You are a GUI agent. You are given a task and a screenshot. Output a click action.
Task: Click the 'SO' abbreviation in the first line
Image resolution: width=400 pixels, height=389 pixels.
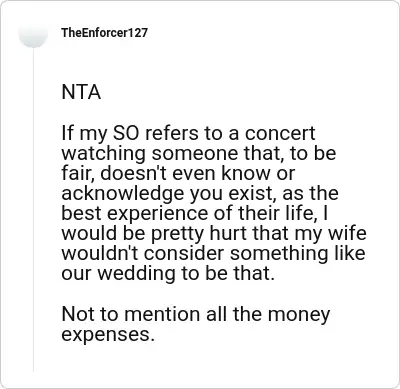click(125, 133)
